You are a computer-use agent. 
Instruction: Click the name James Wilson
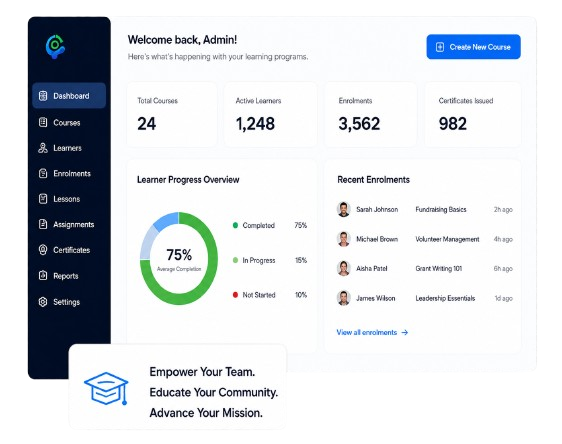(x=376, y=298)
